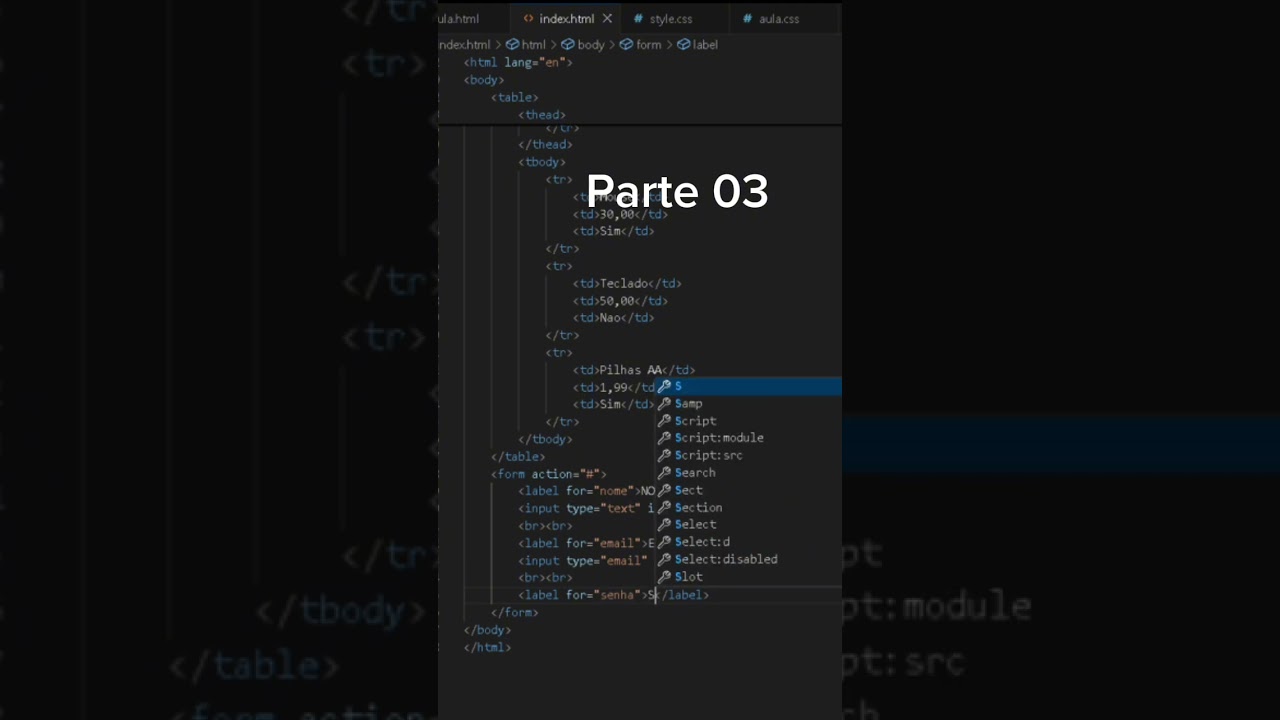The width and height of the screenshot is (1280, 720).
Task: Click wrench icon beside 'Script' suggestion
Action: point(664,421)
